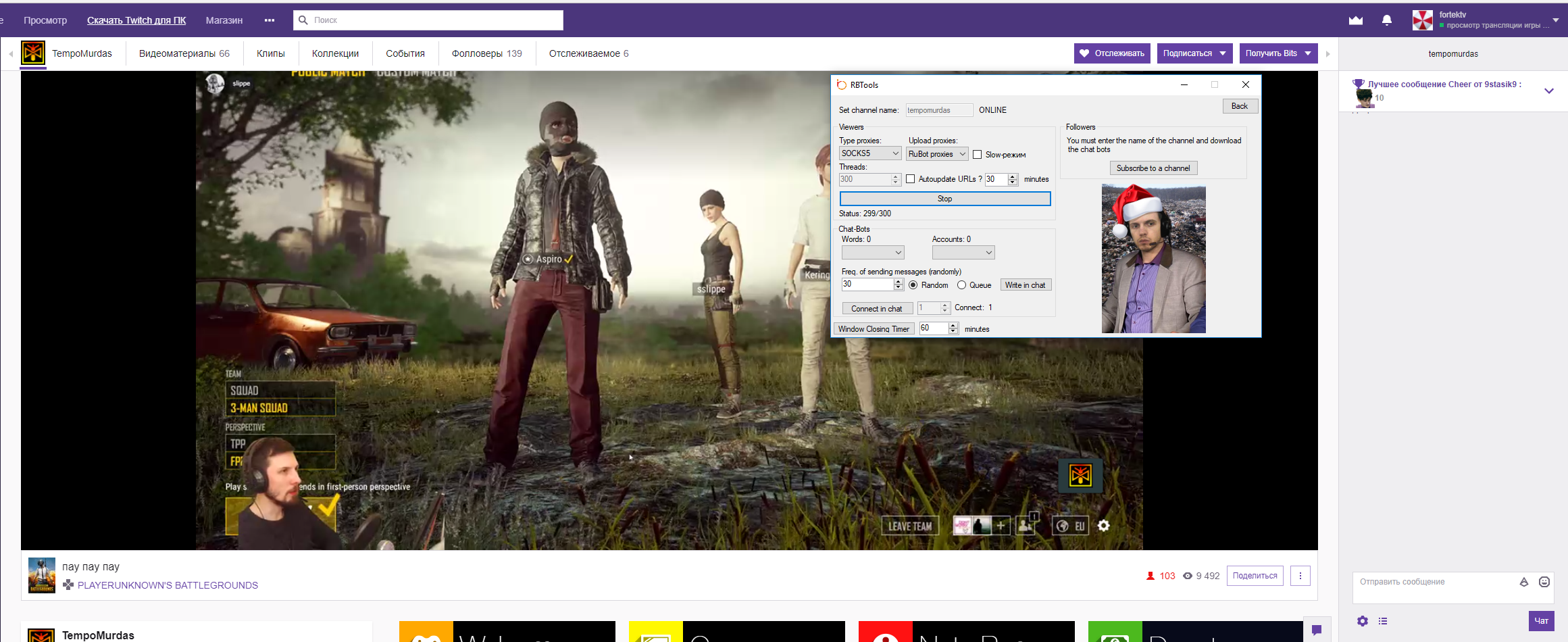Viewport: 1568px width, 642px height.
Task: Select the Queue radio button
Action: 961,285
